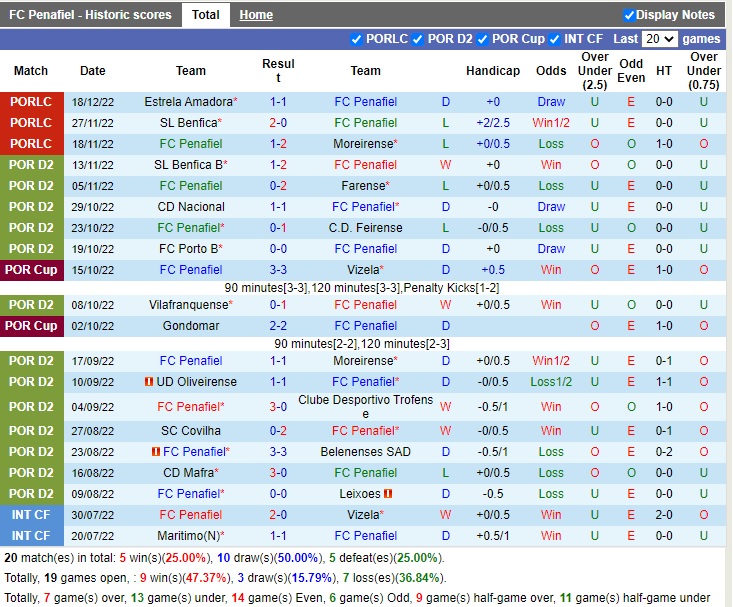Open Estrela Amadora team link
The image size is (733, 607).
coord(188,102)
